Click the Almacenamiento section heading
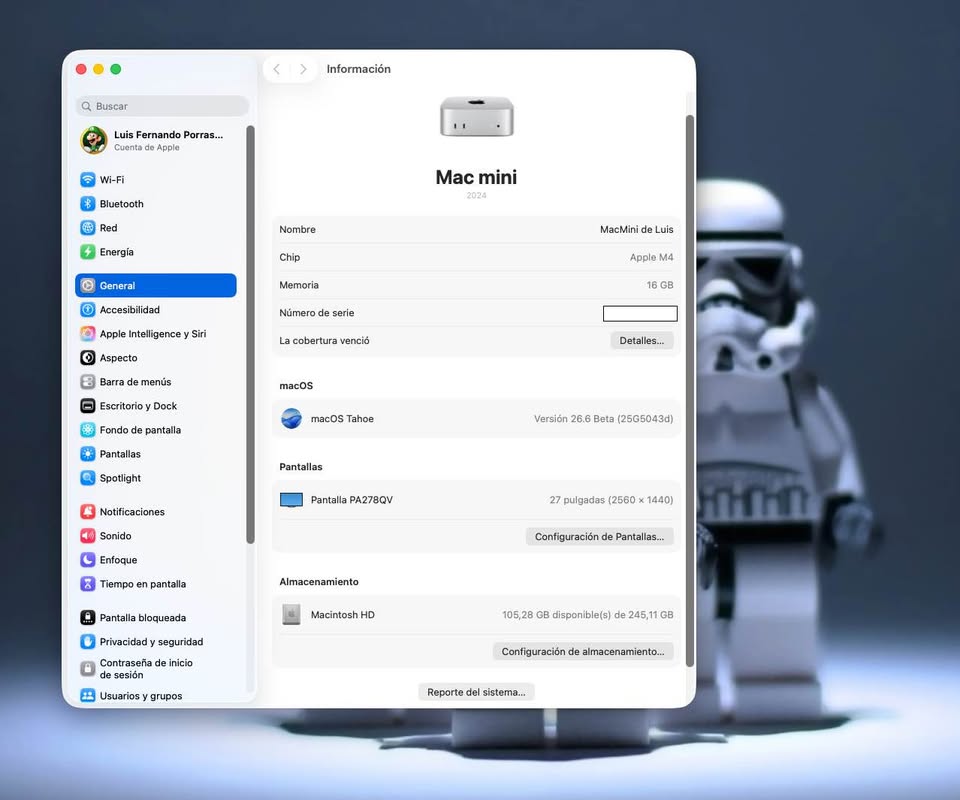This screenshot has height=800, width=960. pos(319,581)
